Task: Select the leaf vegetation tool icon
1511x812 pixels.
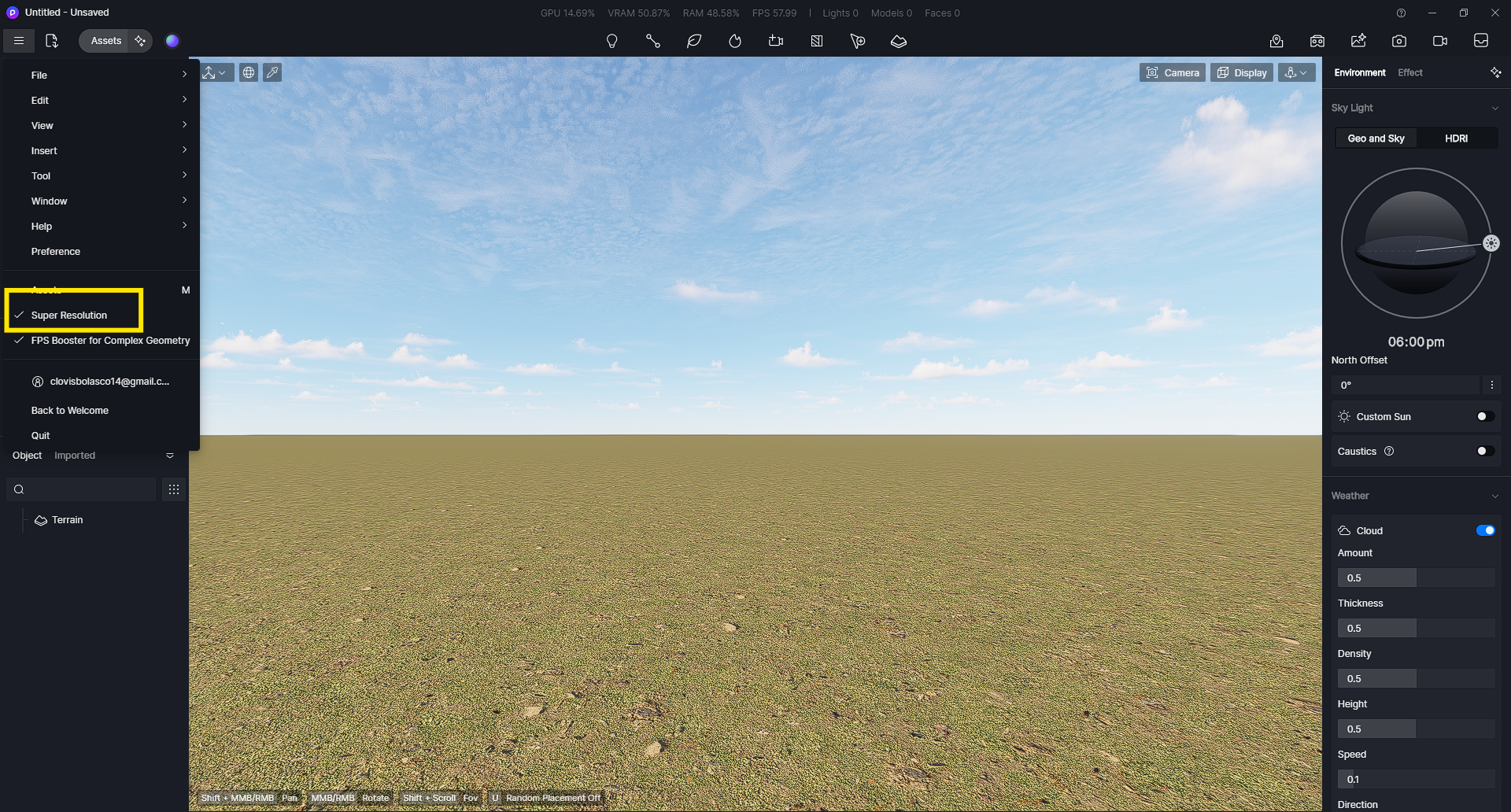Action: [x=693, y=41]
